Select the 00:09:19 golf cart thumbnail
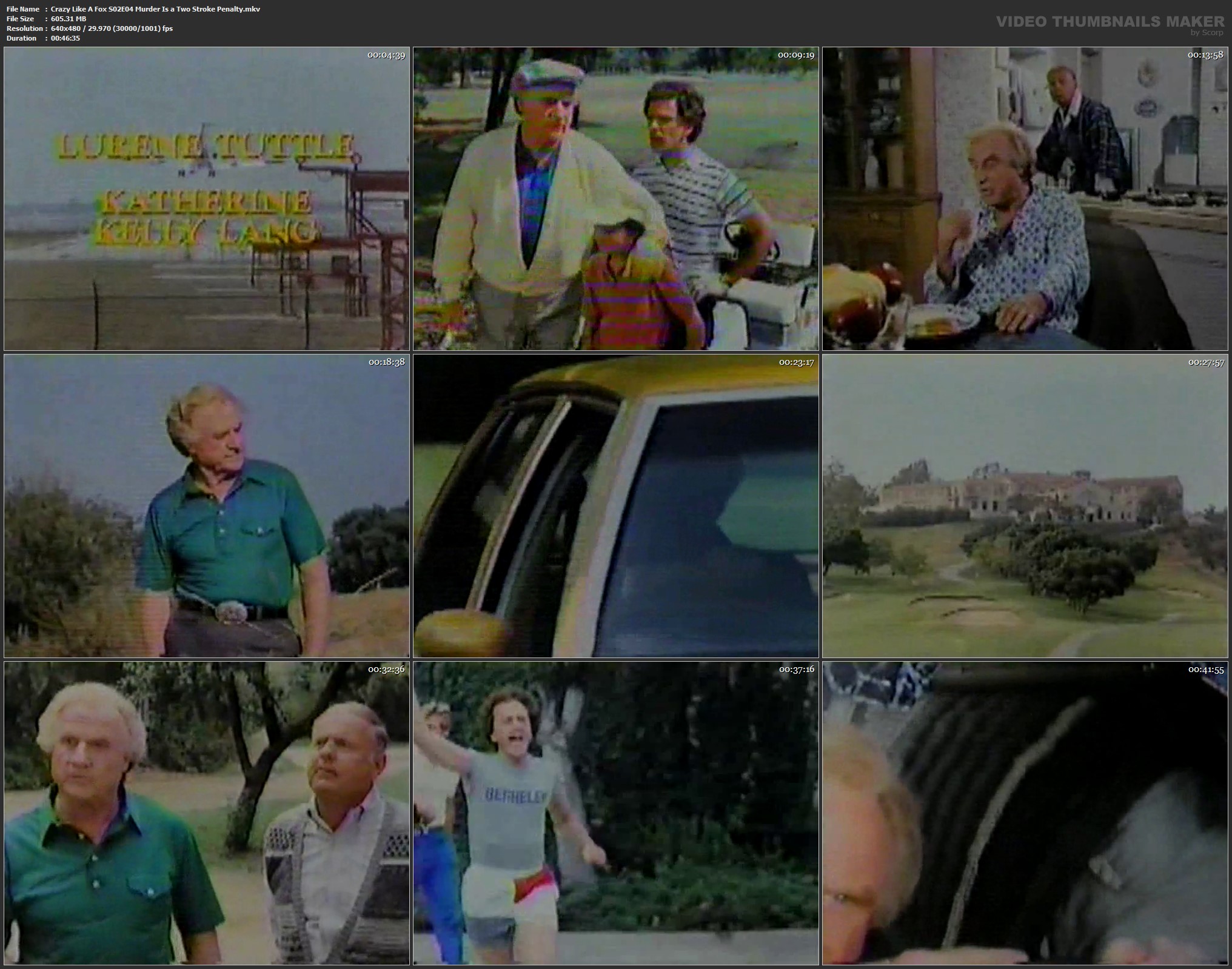The height and width of the screenshot is (969, 1232). [615, 199]
